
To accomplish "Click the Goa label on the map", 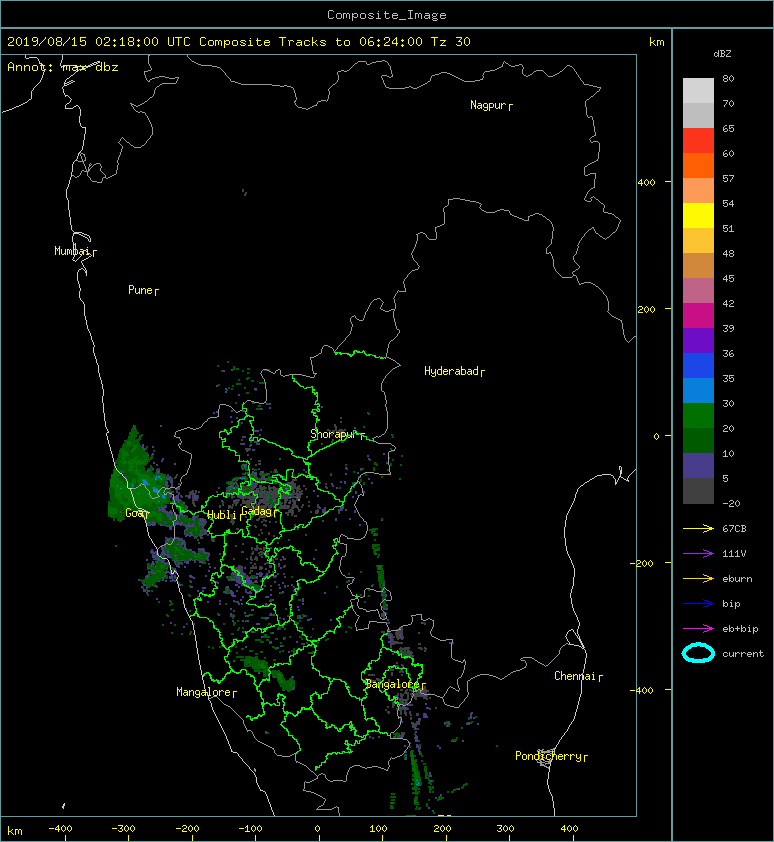I will click(135, 513).
